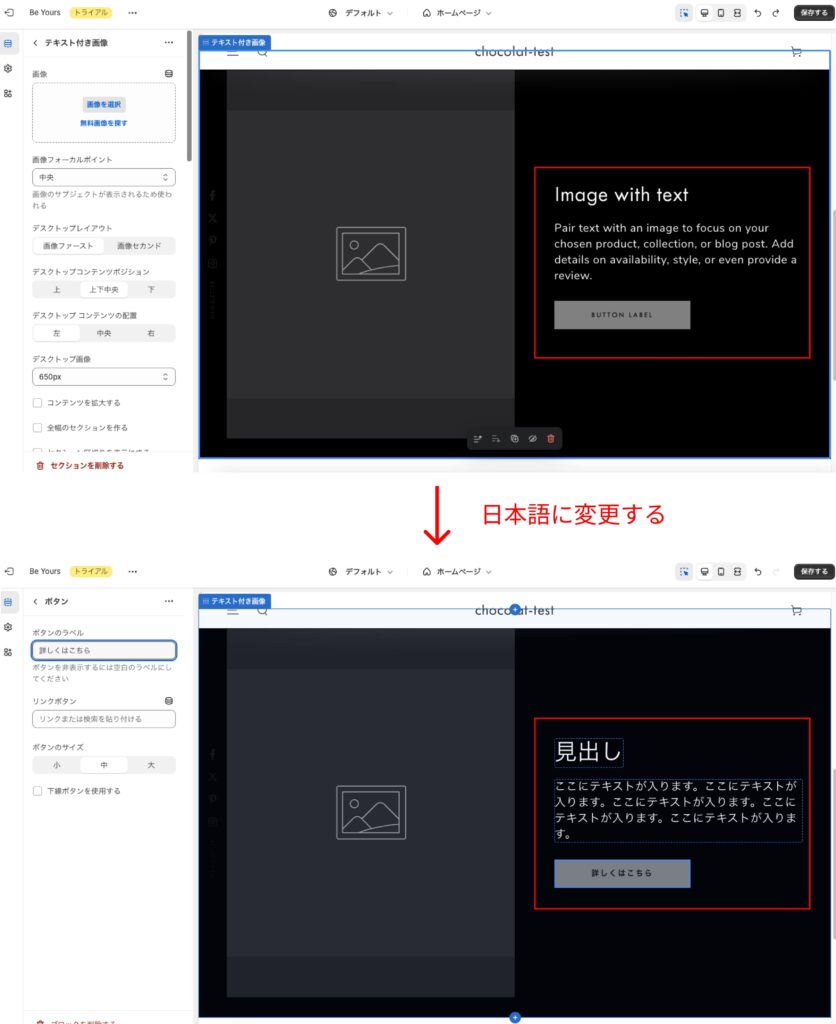
Task: Expand the デフォルト template dropdown in top editor bar
Action: tap(361, 13)
